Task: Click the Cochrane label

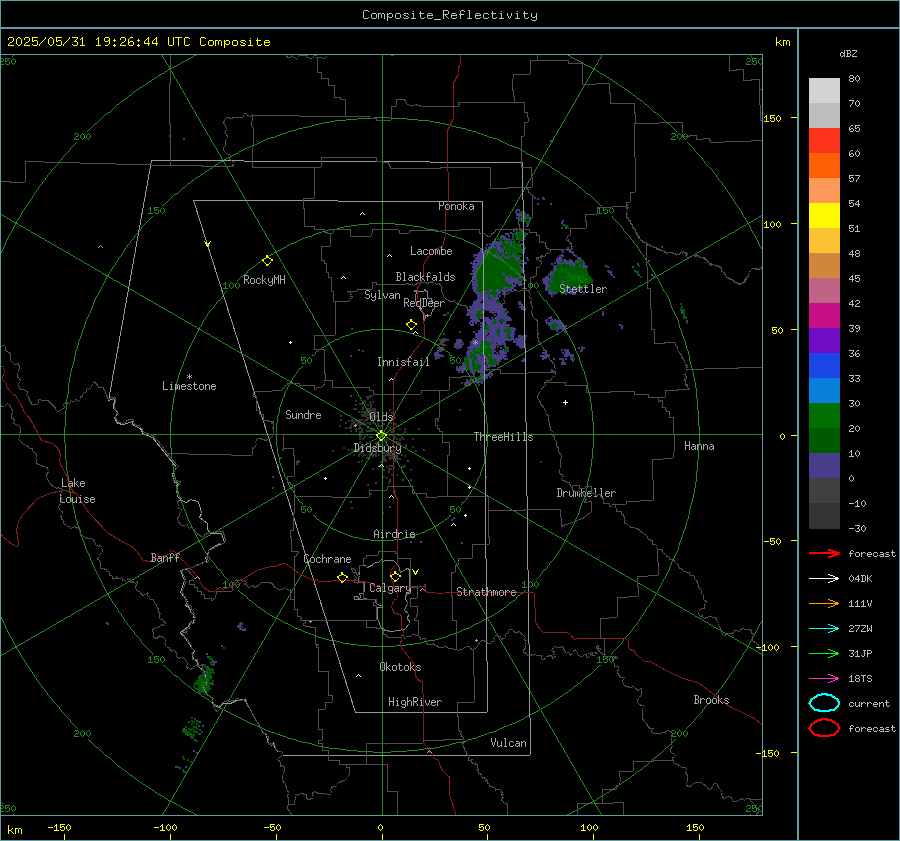Action: (x=327, y=559)
